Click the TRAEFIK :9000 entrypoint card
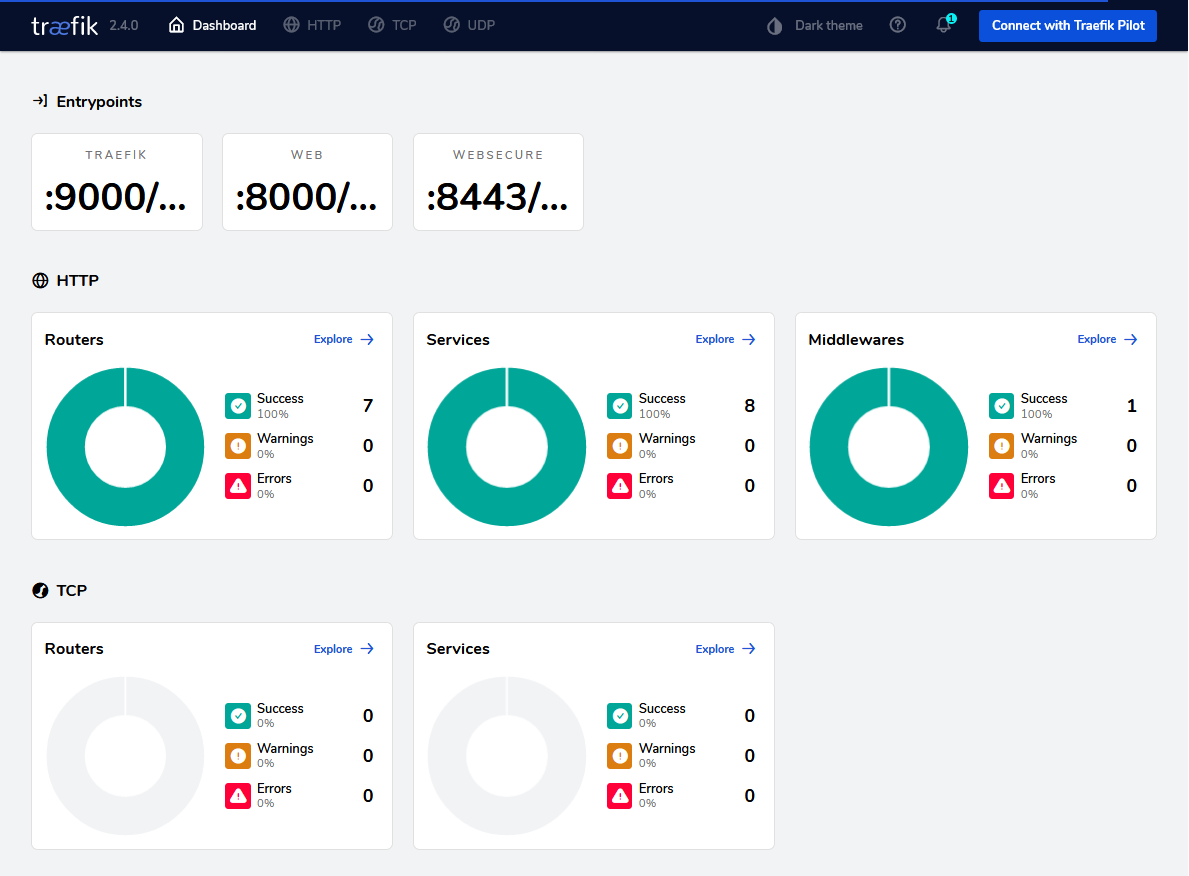Image resolution: width=1189 pixels, height=876 pixels. 117,182
